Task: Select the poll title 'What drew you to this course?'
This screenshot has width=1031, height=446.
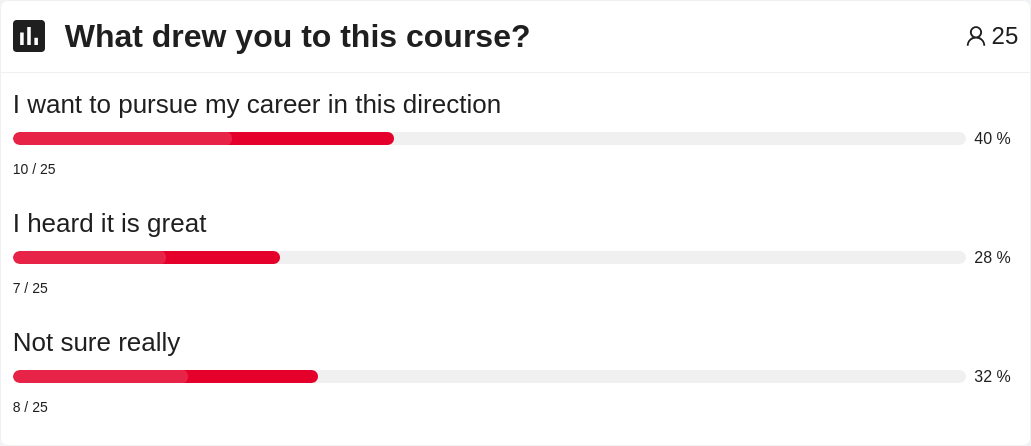Action: pyautogui.click(x=297, y=36)
